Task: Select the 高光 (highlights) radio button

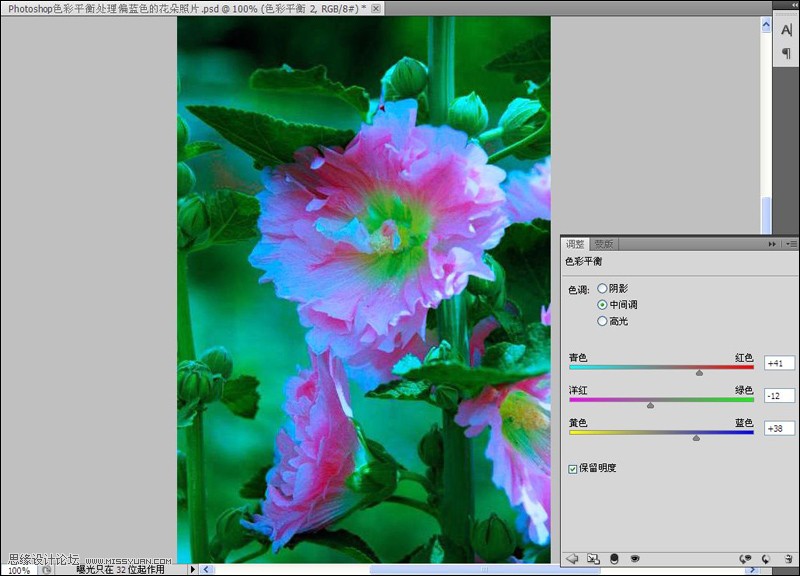Action: click(x=601, y=321)
